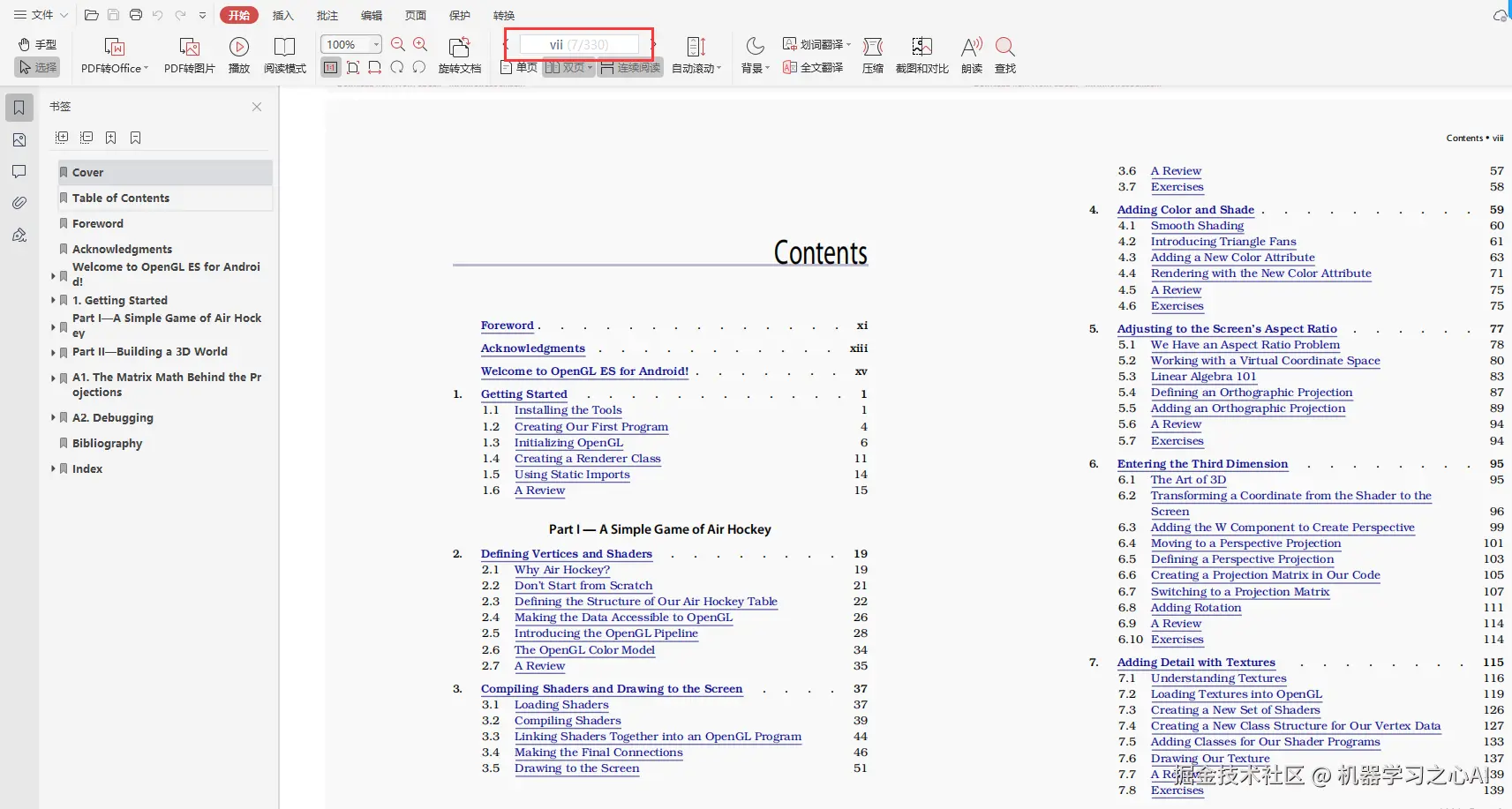Open the 'Creating Our First Program' link
1512x809 pixels.
591,427
